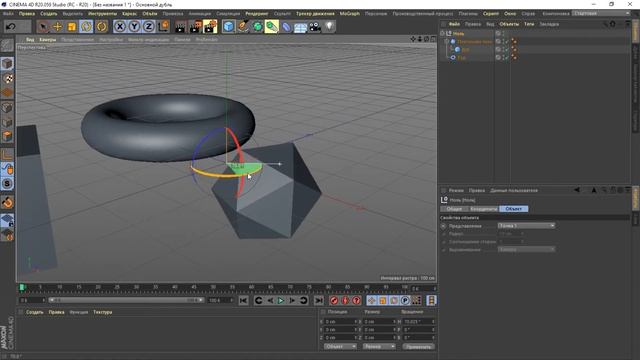Screen dimensions: 640x360
Task: Click the highlighted green Array generator icon
Action: [x=272, y=27]
